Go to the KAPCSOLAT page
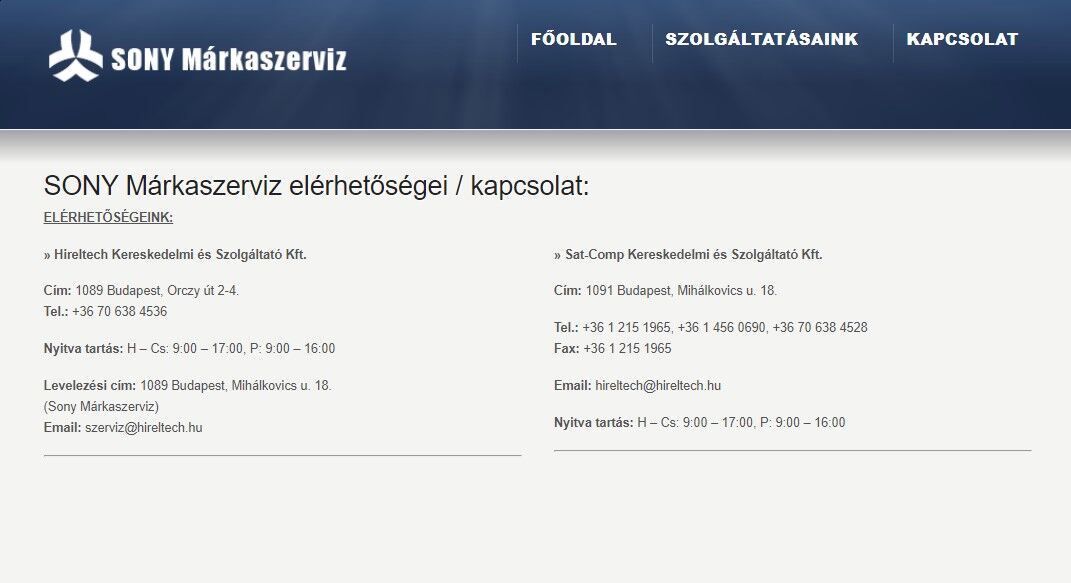The width and height of the screenshot is (1071, 583). [x=962, y=40]
